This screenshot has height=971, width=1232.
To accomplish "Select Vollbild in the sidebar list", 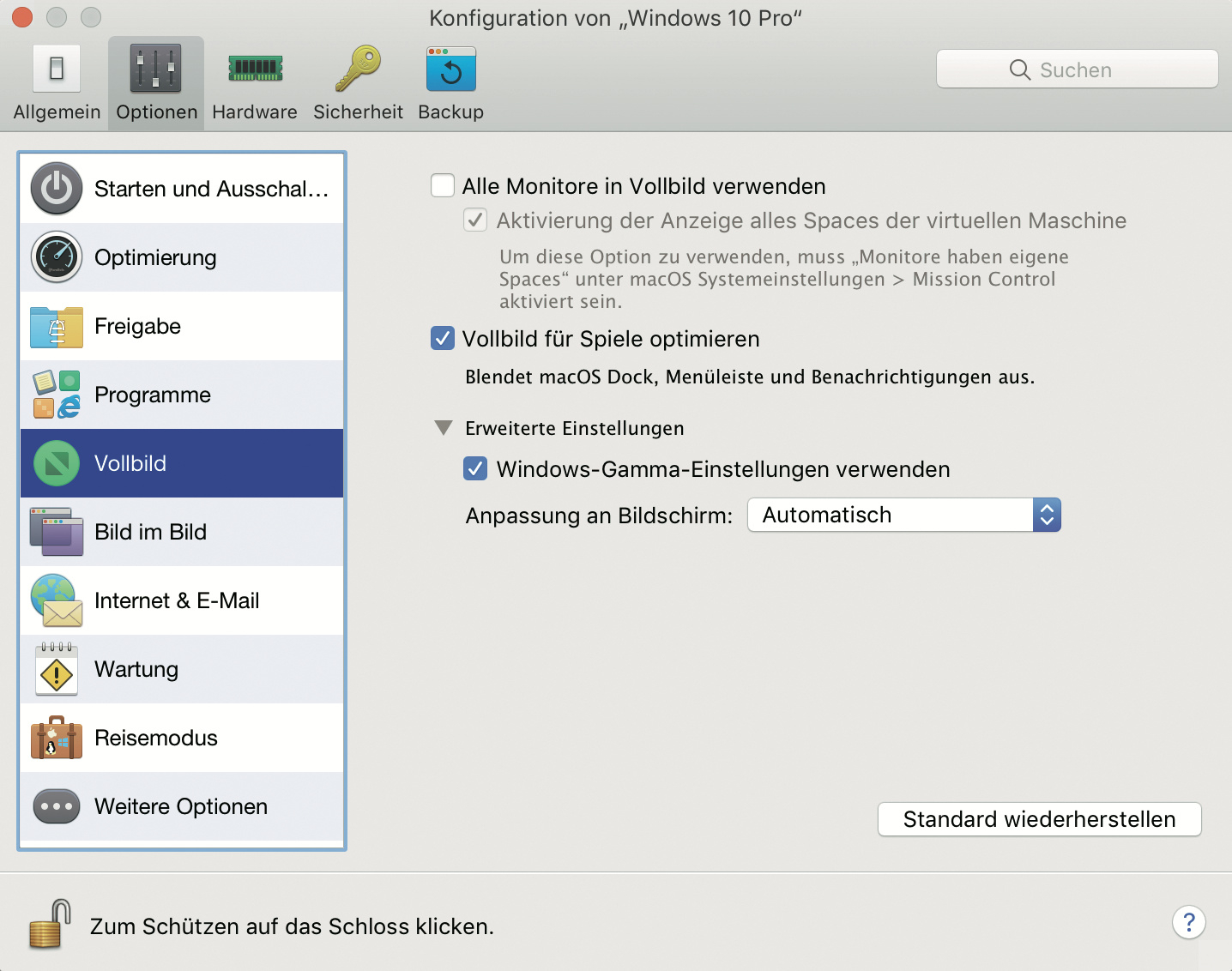I will (182, 463).
